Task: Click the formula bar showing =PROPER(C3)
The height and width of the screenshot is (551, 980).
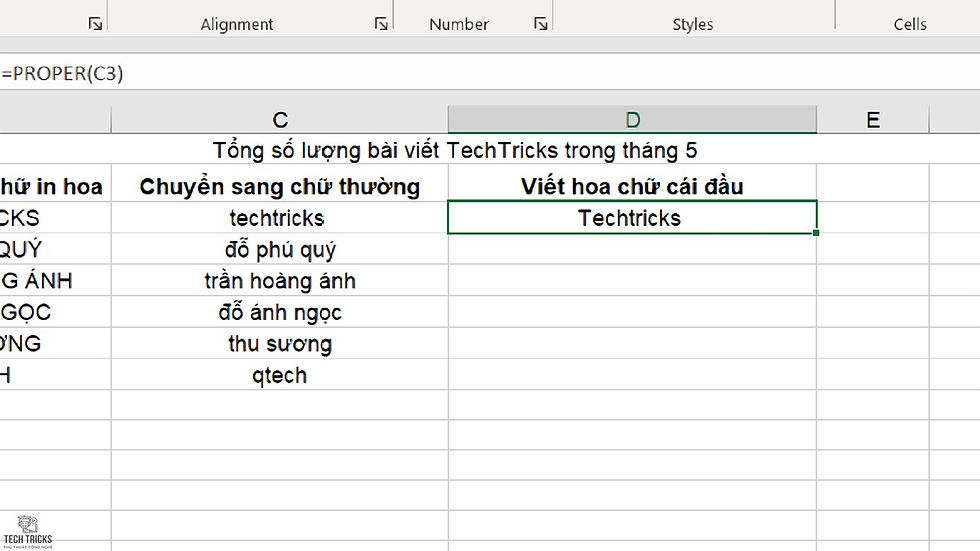Action: click(x=490, y=74)
